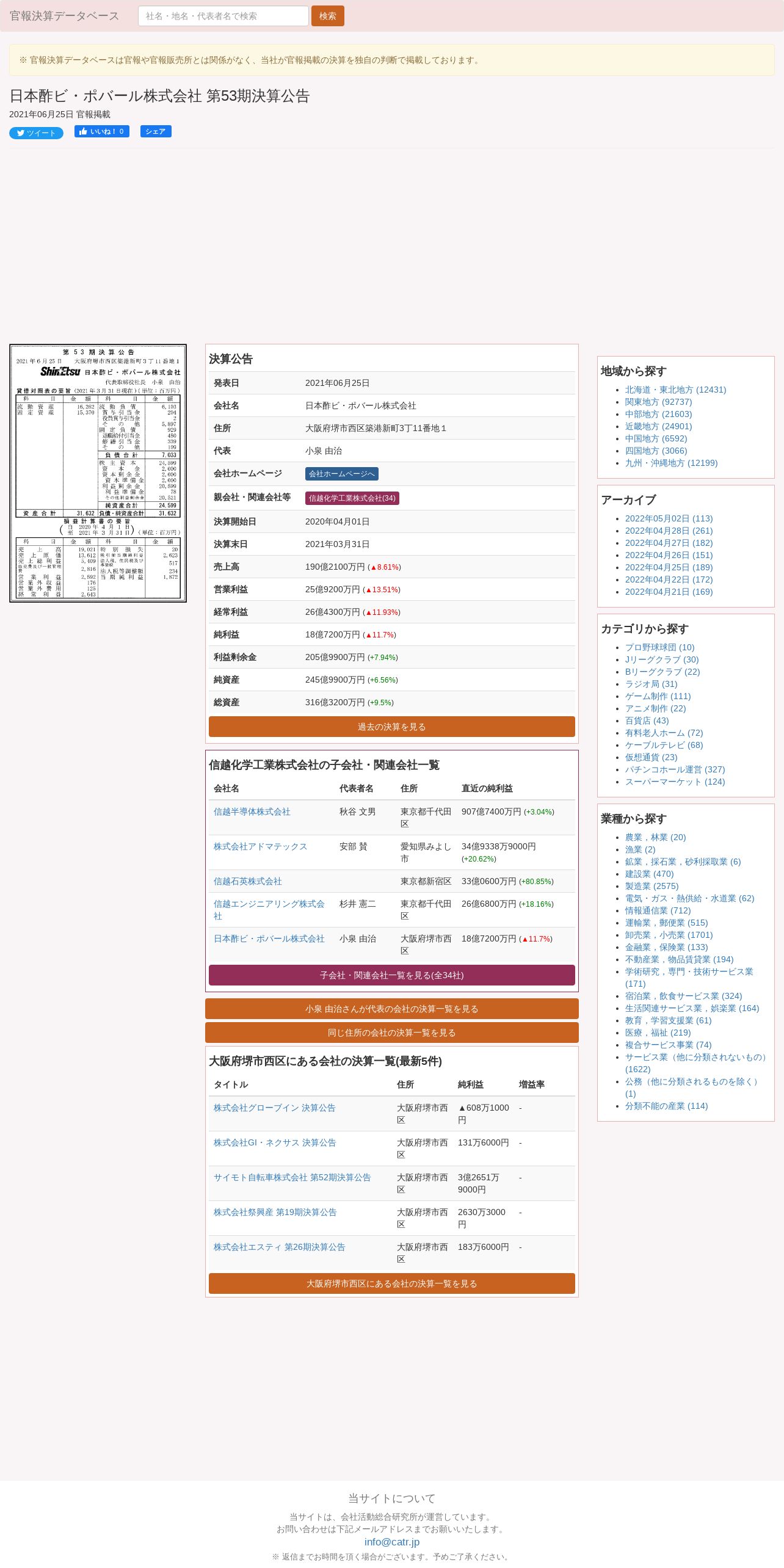Screen dimensions: 784x1568
Task: Open サイモト自転車株式会社 第52期決算公告 link
Action: [x=292, y=1177]
